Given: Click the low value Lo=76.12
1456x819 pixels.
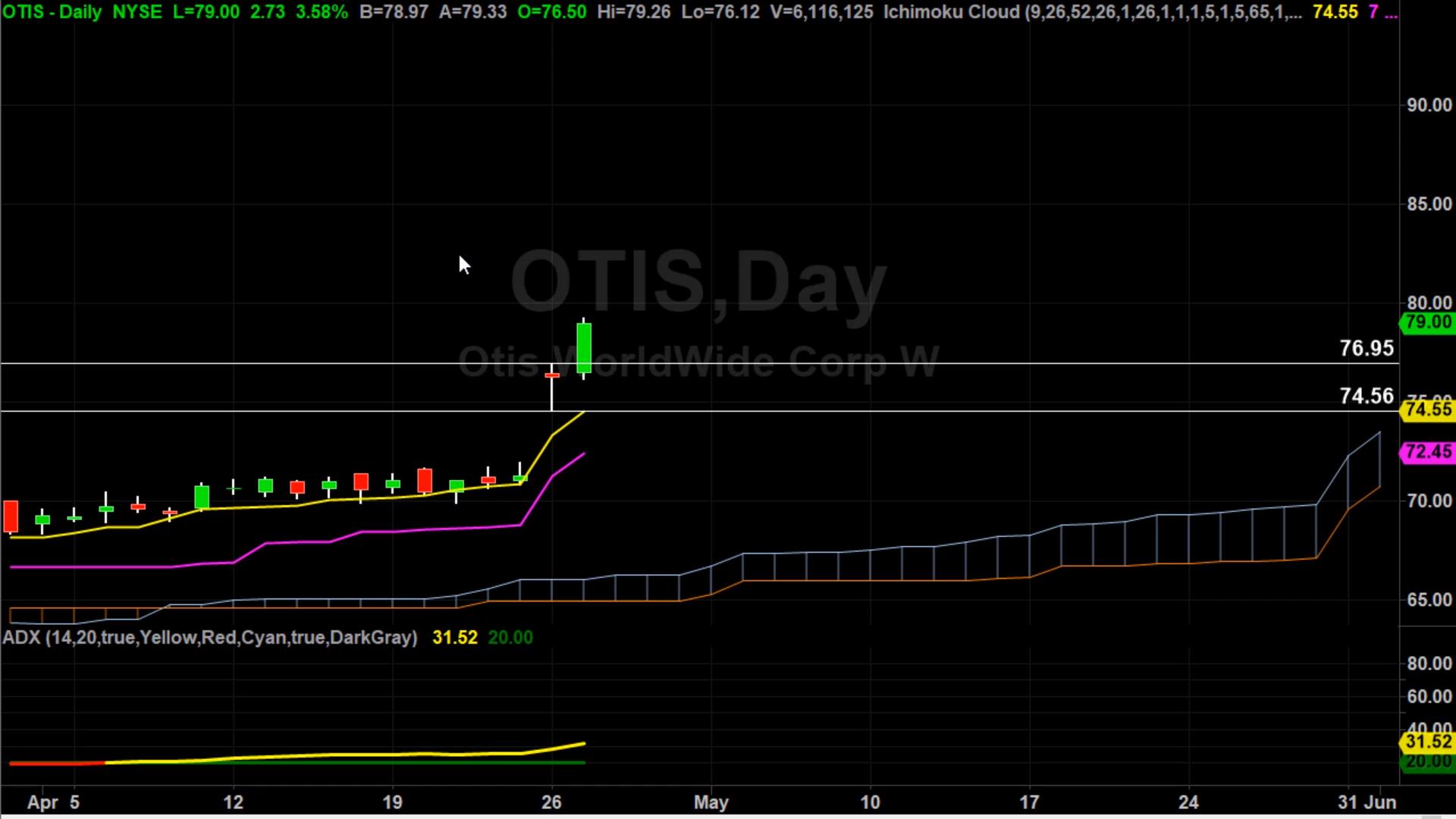Looking at the screenshot, I should [x=720, y=12].
